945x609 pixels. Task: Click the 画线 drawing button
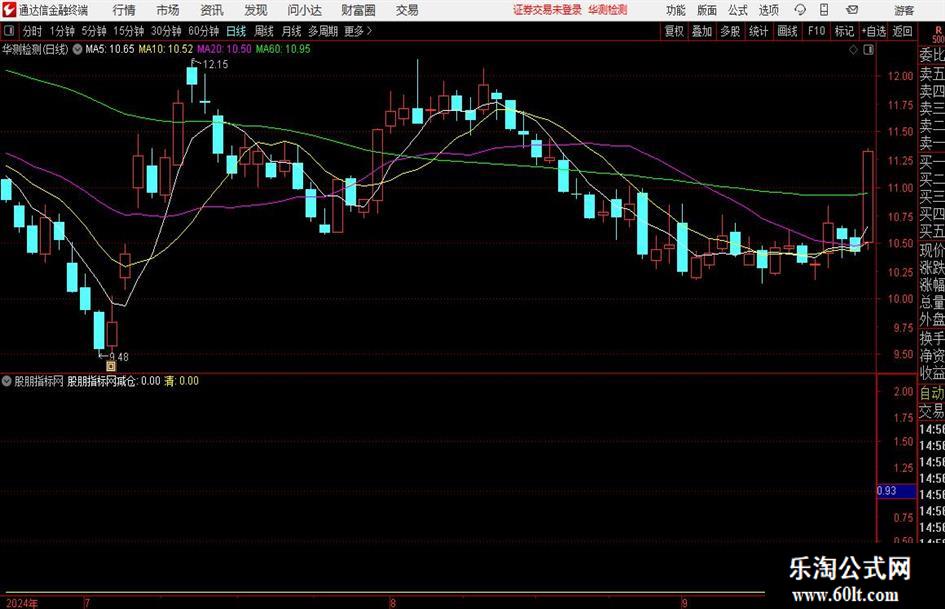787,31
